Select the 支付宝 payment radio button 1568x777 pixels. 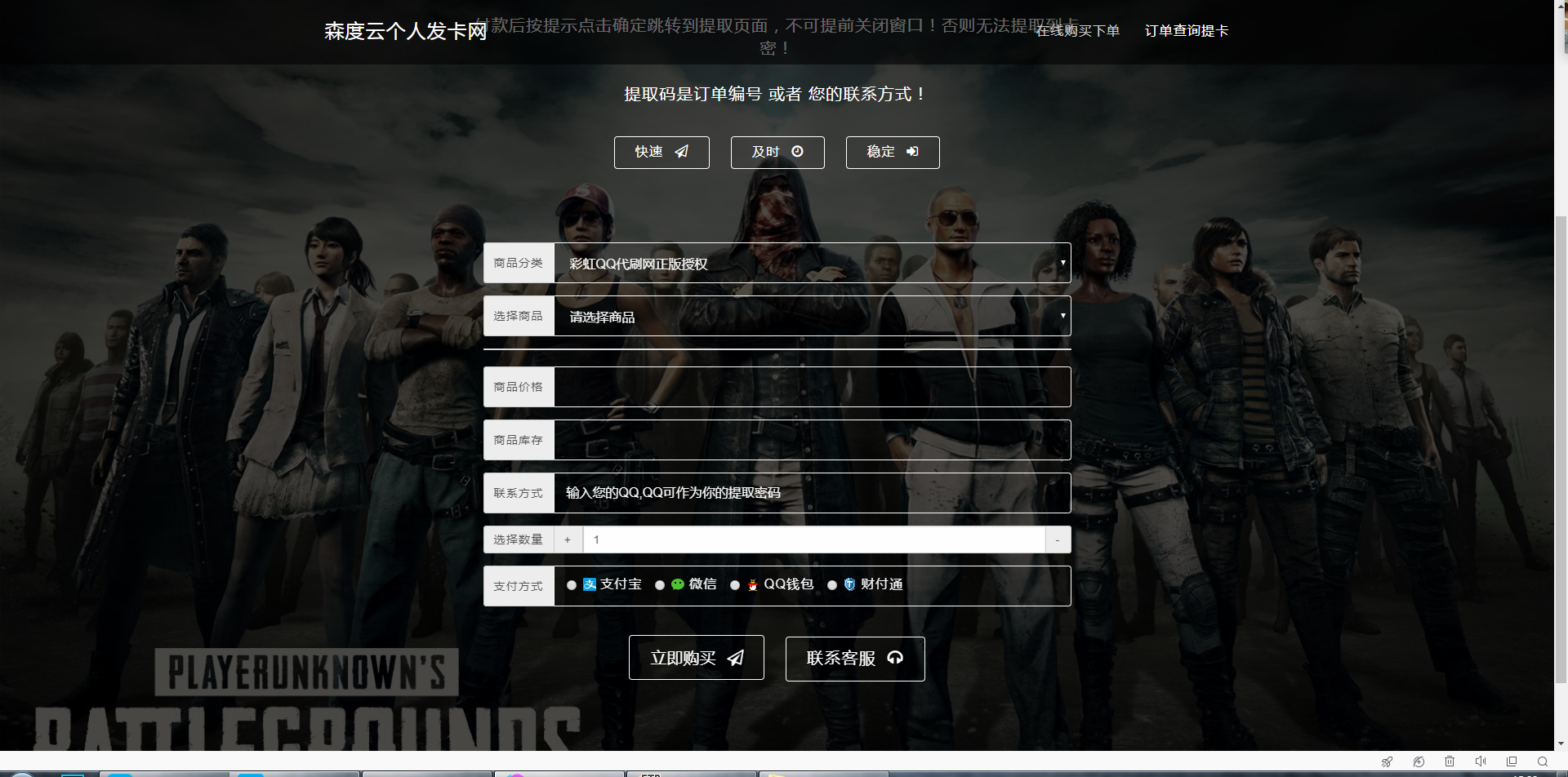click(572, 585)
